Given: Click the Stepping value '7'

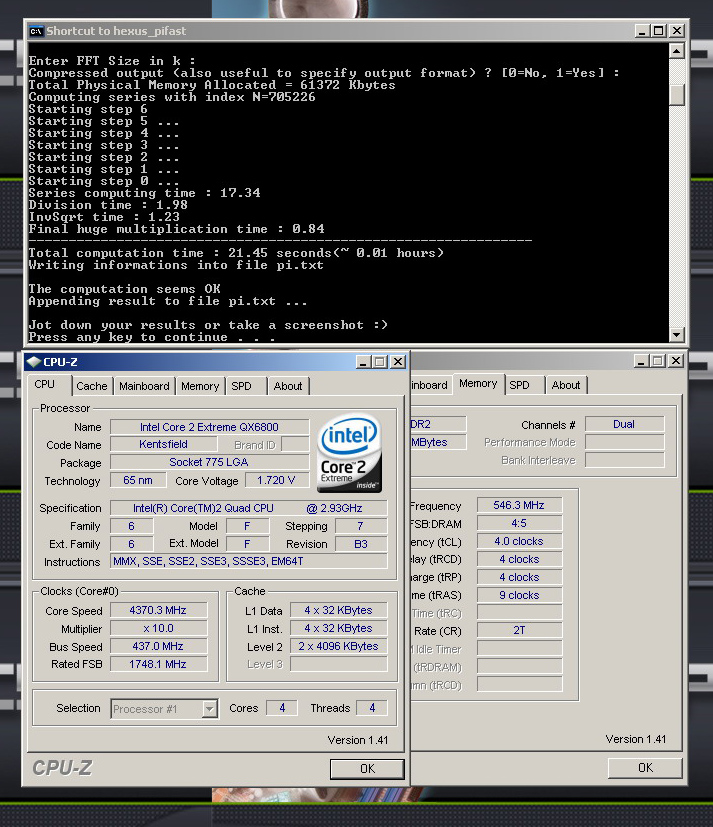Looking at the screenshot, I should (361, 526).
